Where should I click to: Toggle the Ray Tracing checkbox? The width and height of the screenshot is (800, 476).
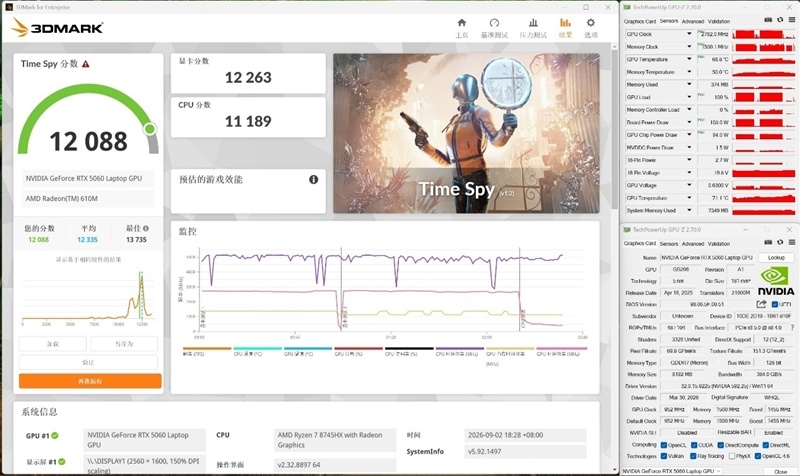(x=694, y=456)
